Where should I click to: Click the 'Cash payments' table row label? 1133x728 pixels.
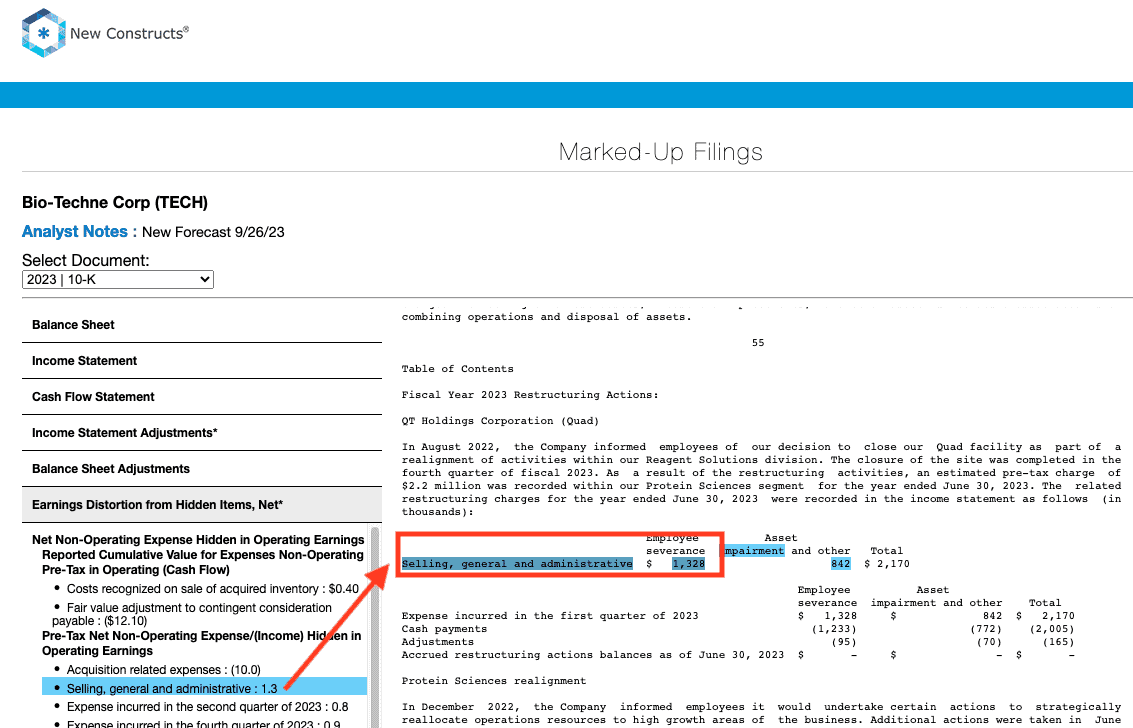[444, 629]
